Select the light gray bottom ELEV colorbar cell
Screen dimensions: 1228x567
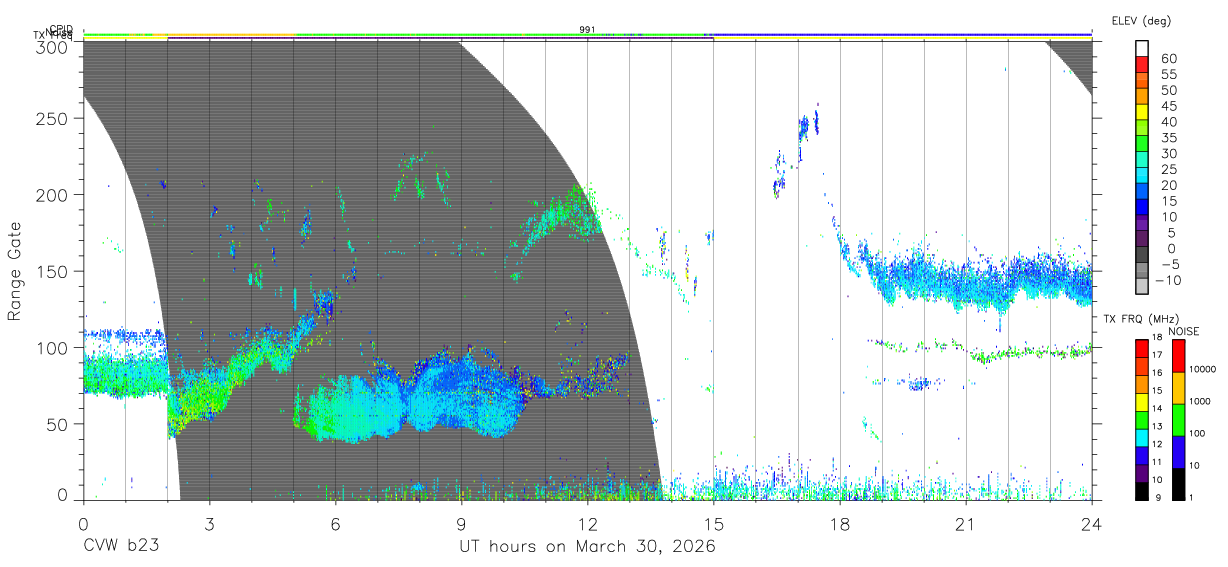(1142, 287)
